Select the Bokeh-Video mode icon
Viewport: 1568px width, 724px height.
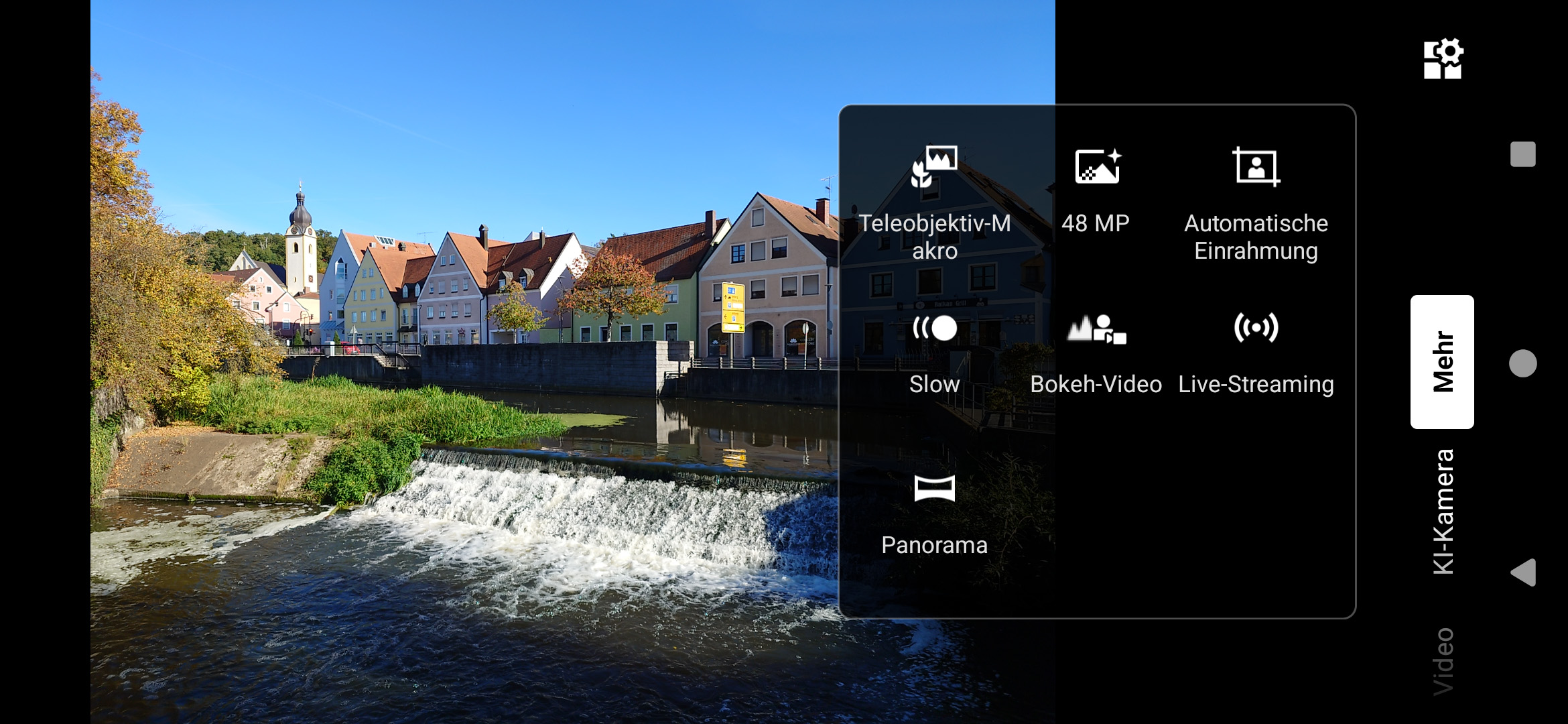[1096, 328]
